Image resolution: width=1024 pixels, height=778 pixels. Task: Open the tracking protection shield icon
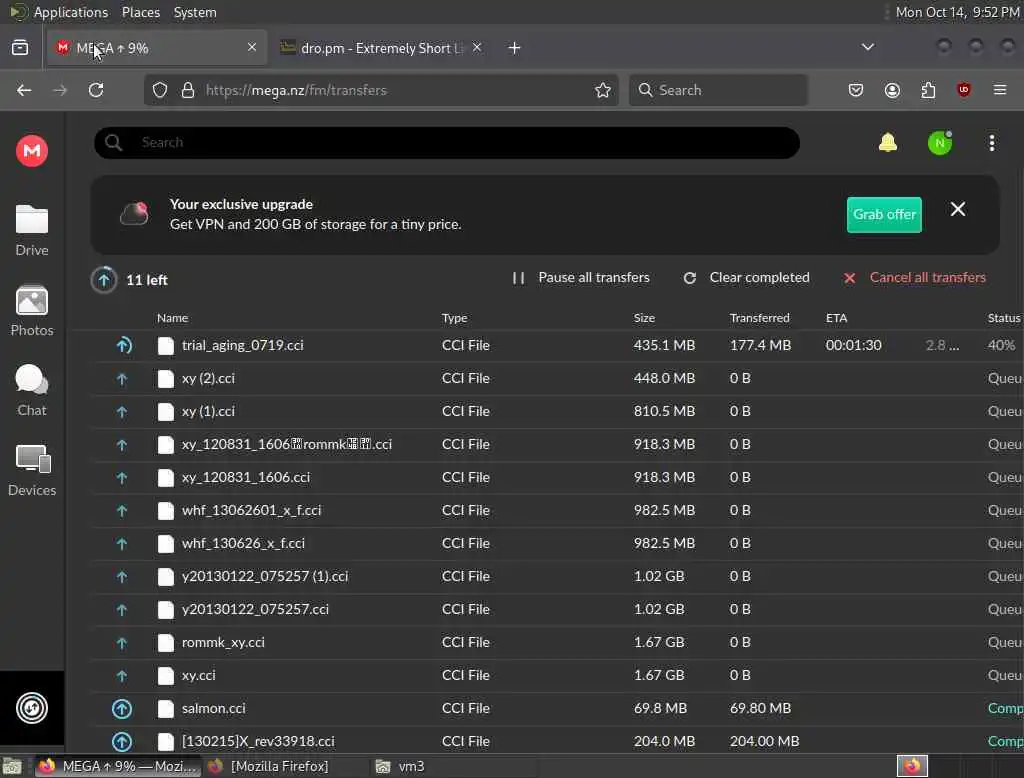(160, 90)
